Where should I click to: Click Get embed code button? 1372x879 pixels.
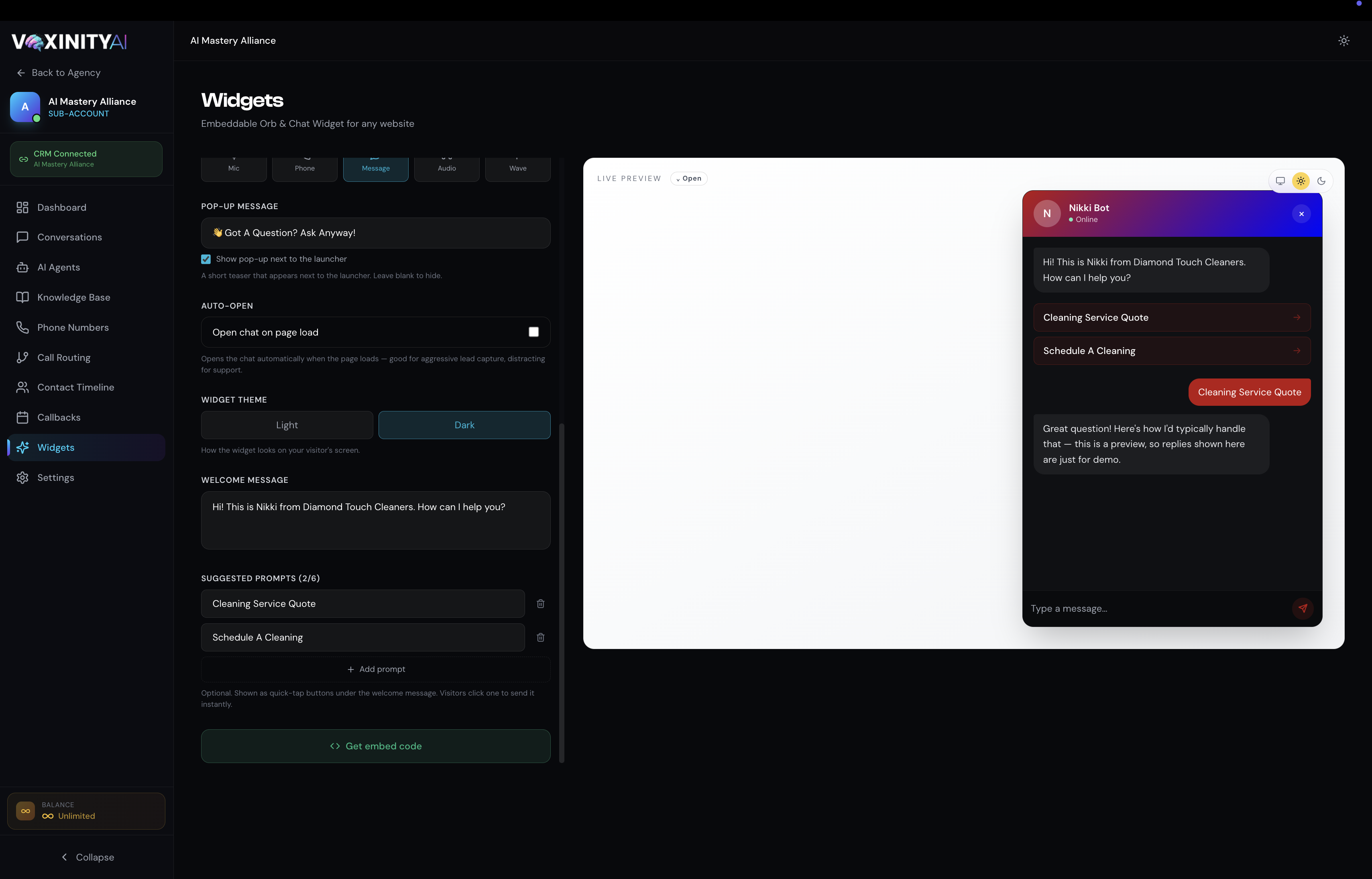(x=376, y=746)
